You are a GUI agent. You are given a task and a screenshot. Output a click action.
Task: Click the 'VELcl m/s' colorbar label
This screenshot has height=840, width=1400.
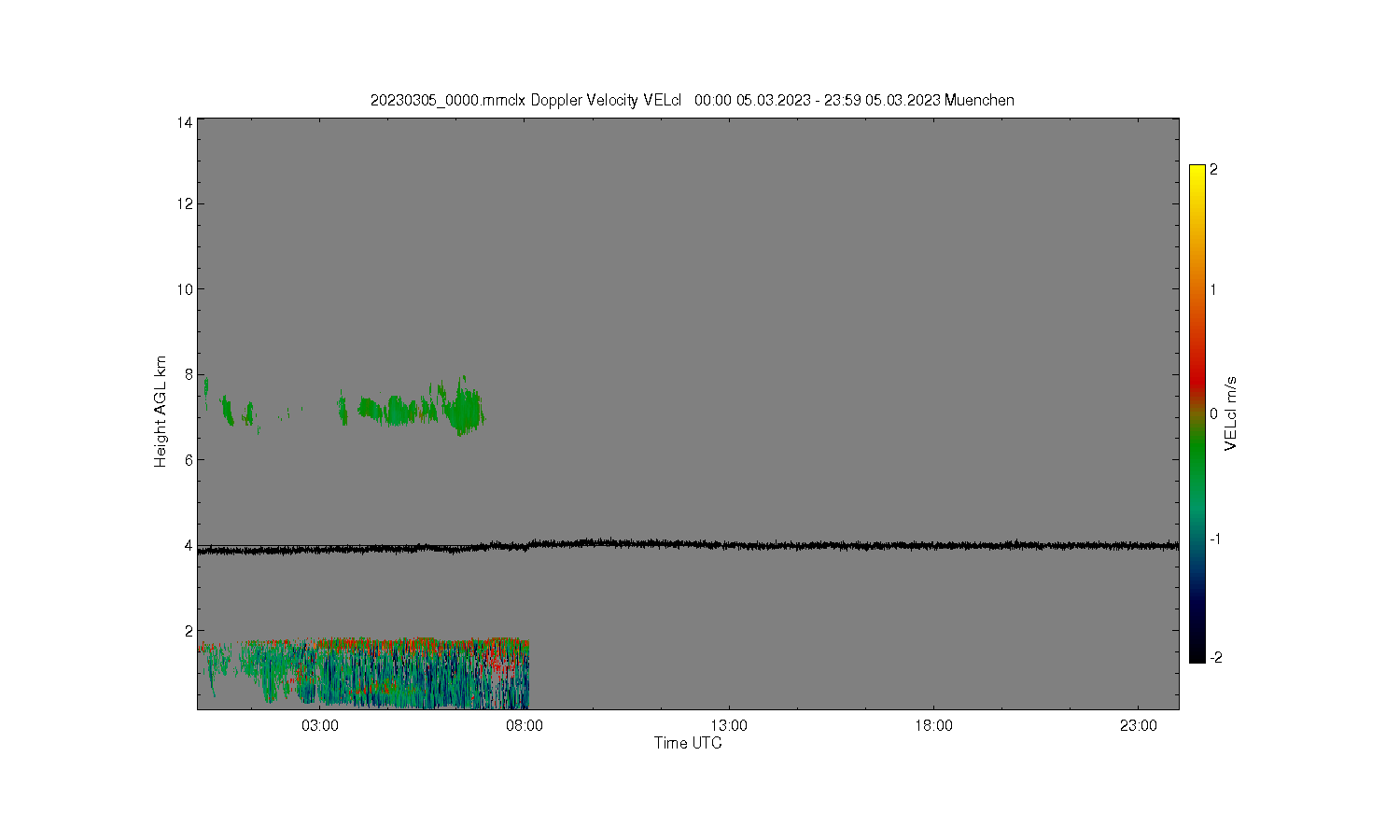(1231, 413)
